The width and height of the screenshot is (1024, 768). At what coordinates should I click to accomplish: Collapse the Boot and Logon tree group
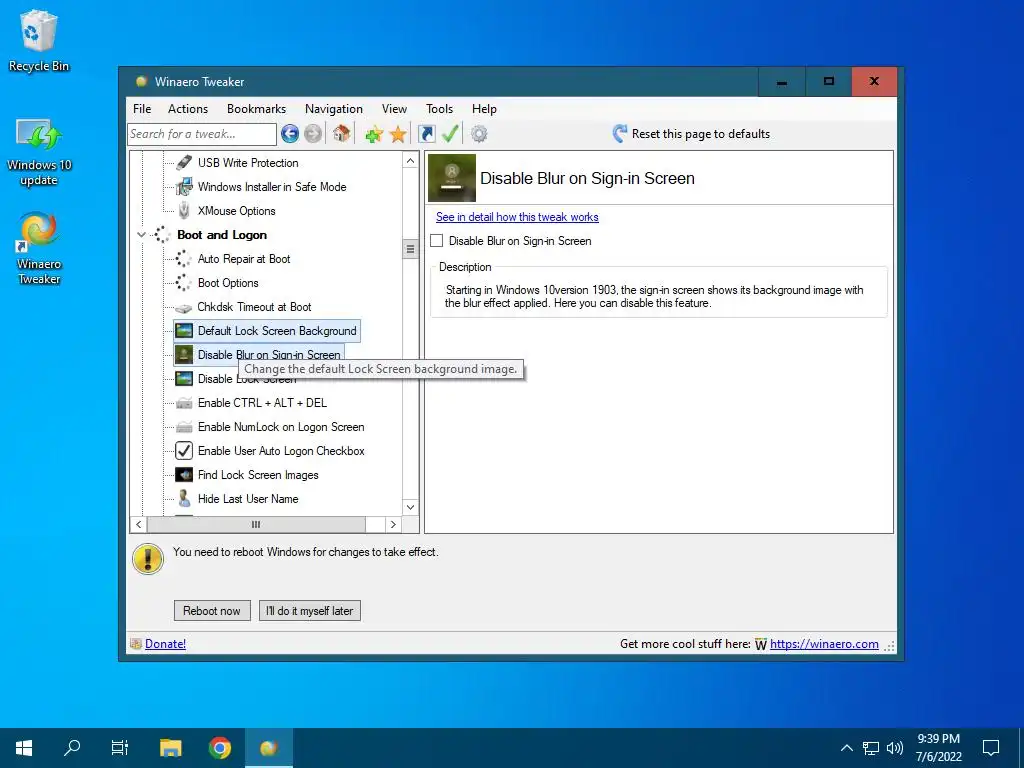coord(141,234)
